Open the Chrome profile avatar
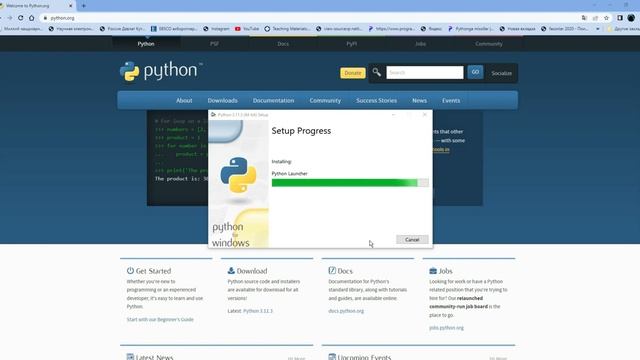Image resolution: width=640 pixels, height=360 pixels. 631,18
